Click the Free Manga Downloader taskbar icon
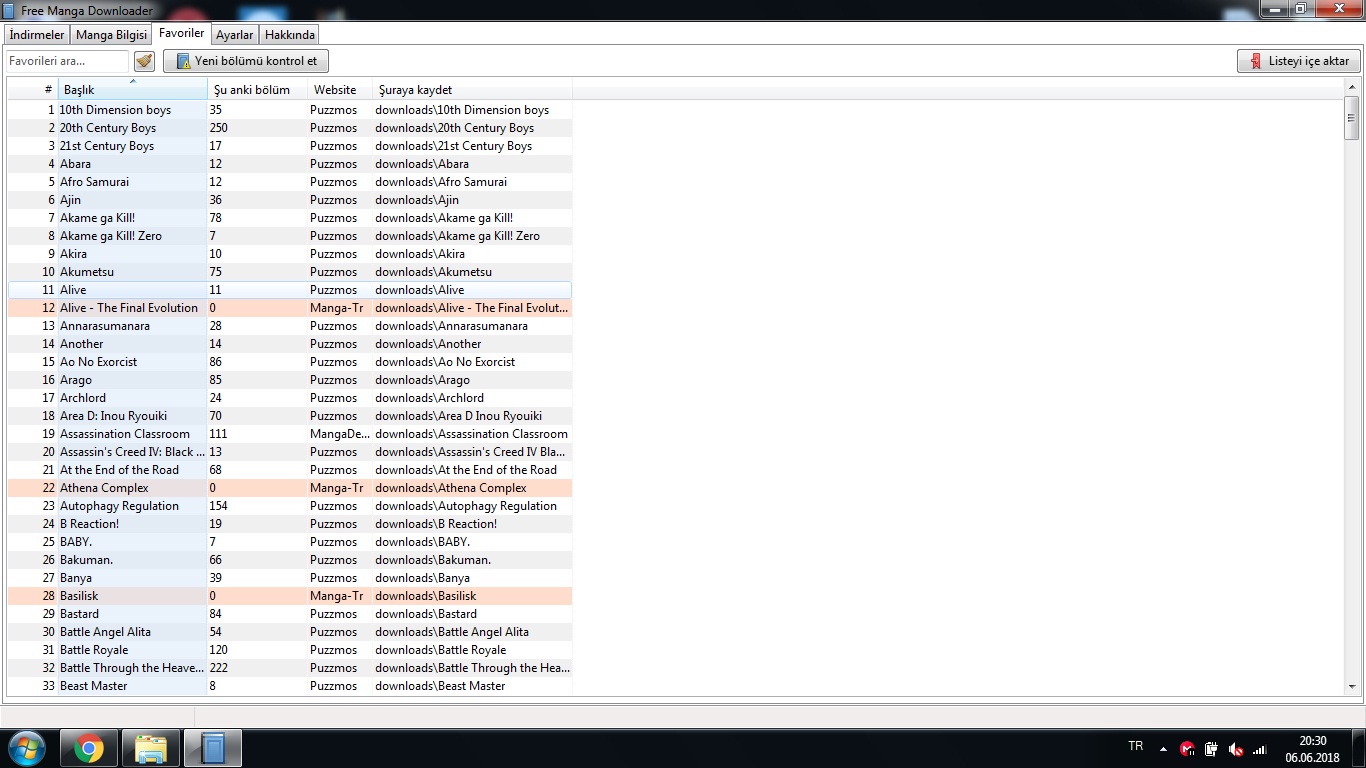Viewport: 1366px width, 768px height. [213, 748]
